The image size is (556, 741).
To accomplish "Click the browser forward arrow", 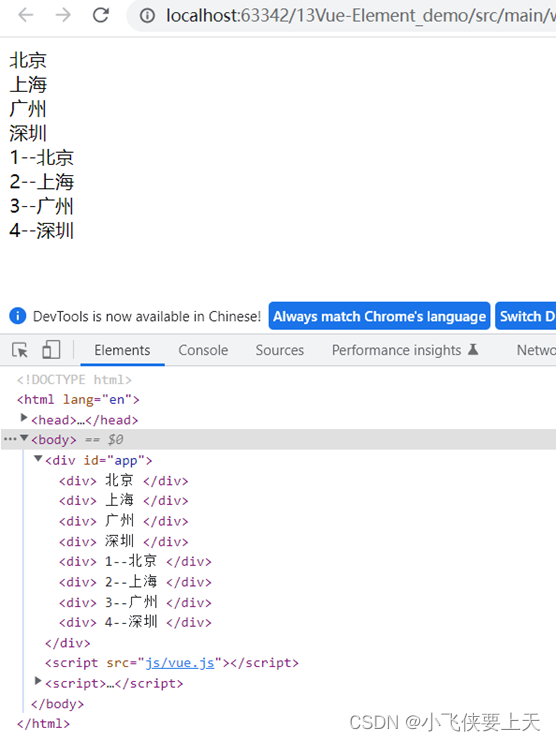I will tap(63, 15).
